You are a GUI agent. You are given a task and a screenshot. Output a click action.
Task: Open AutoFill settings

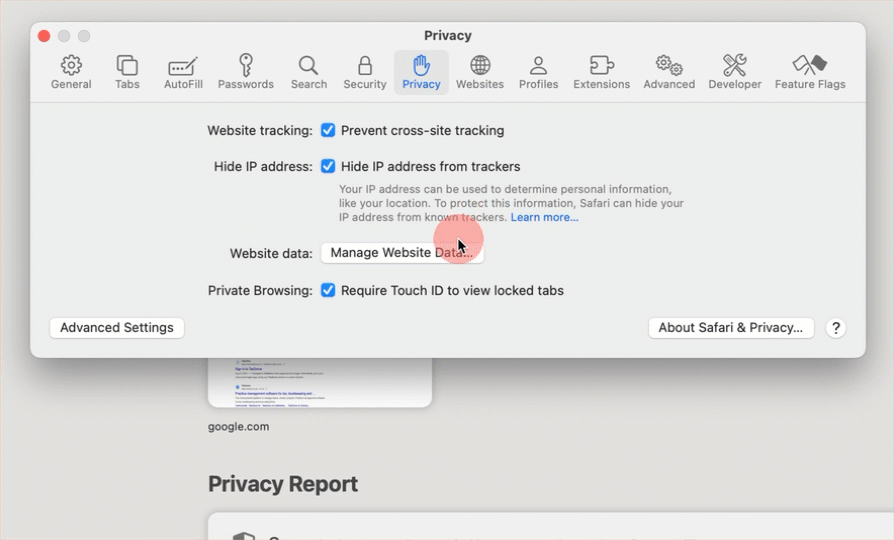182,72
